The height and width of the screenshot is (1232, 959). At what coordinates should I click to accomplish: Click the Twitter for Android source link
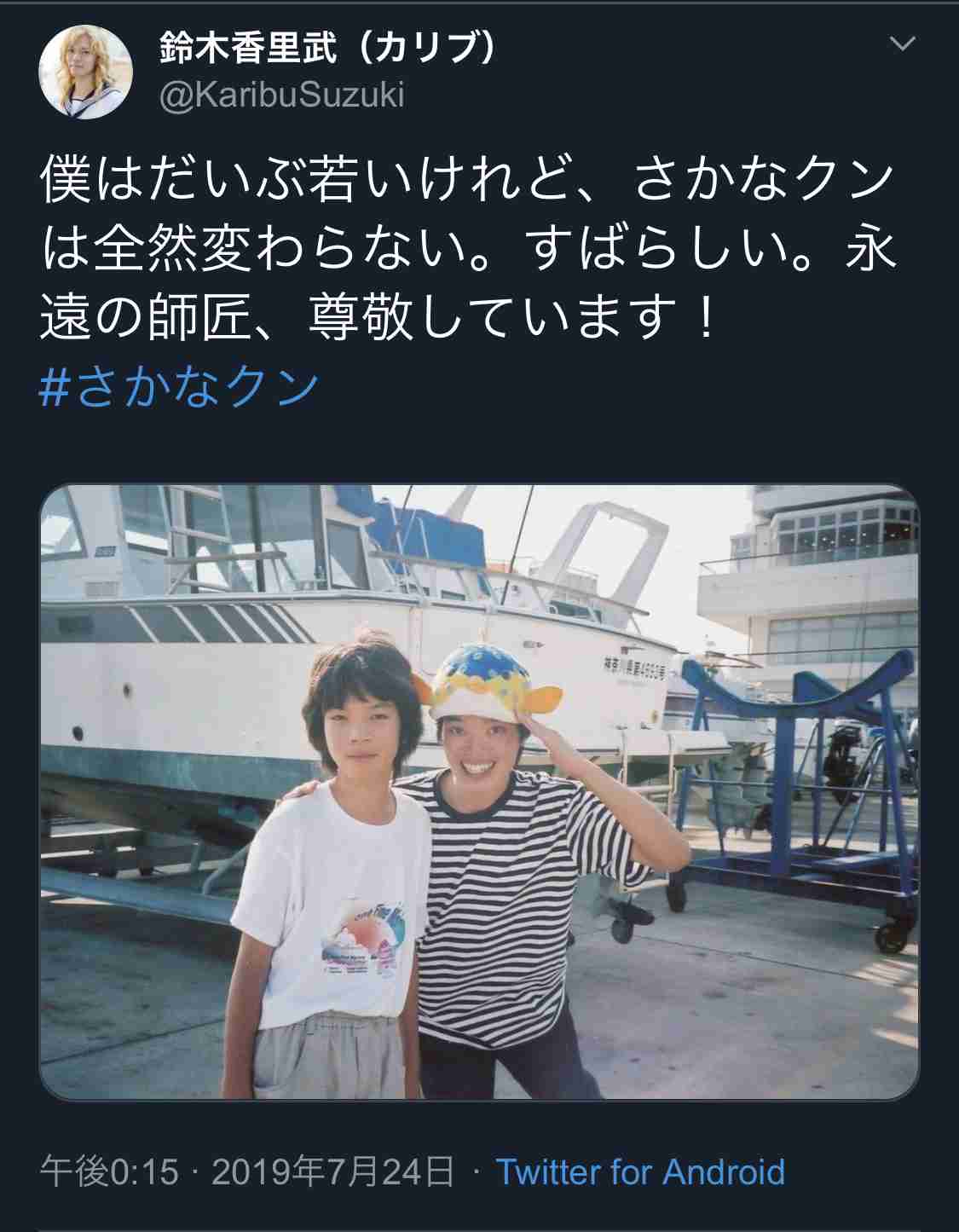coord(640,1171)
